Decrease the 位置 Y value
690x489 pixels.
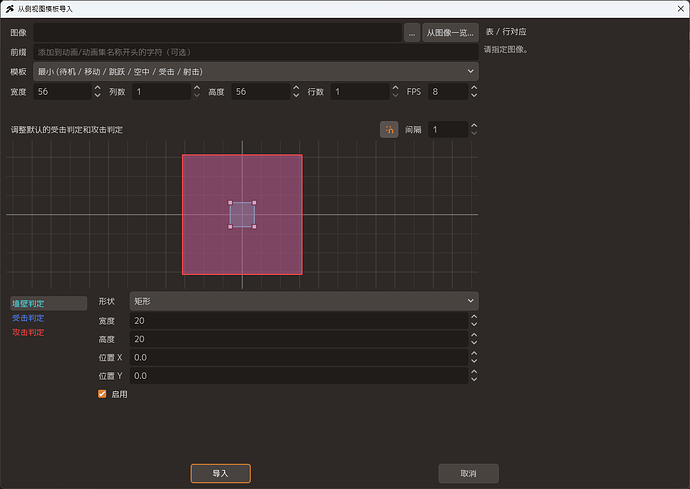pyautogui.click(x=474, y=379)
